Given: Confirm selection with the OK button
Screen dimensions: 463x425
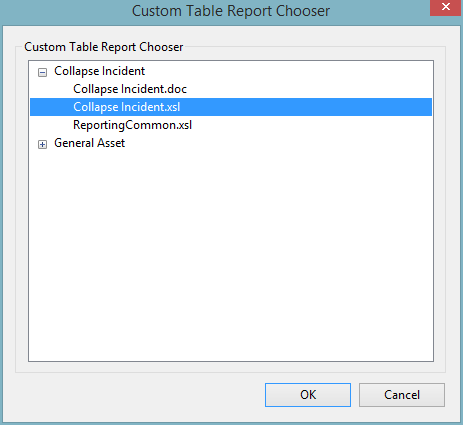Looking at the screenshot, I should 308,395.
